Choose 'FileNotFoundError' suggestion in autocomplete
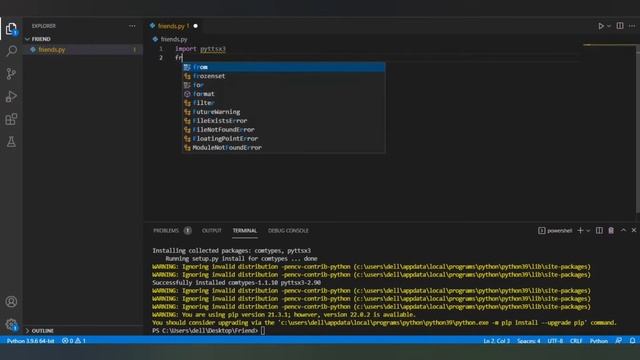Image resolution: width=640 pixels, height=360 pixels. (283, 130)
